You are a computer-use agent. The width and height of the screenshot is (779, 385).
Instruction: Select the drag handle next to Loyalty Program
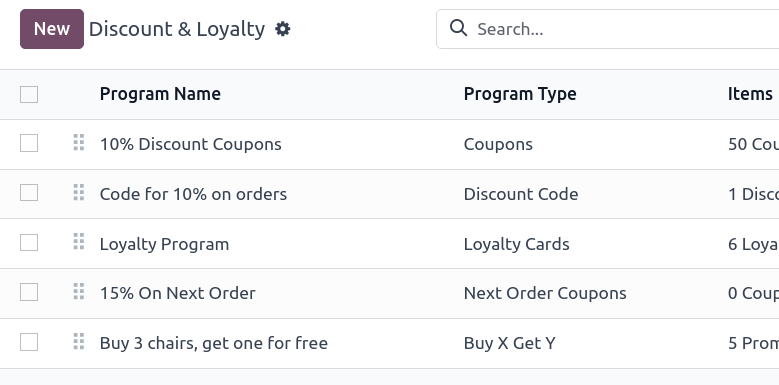tap(78, 241)
